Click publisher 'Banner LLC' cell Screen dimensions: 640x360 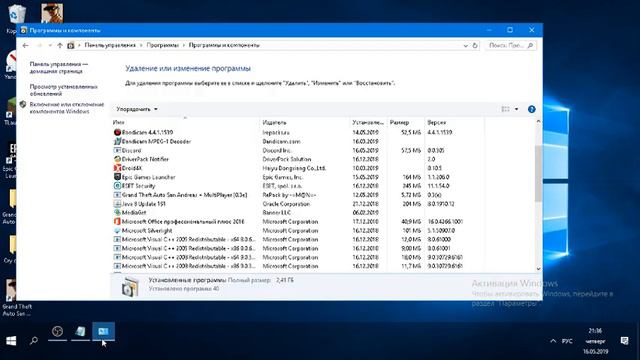tap(277, 213)
